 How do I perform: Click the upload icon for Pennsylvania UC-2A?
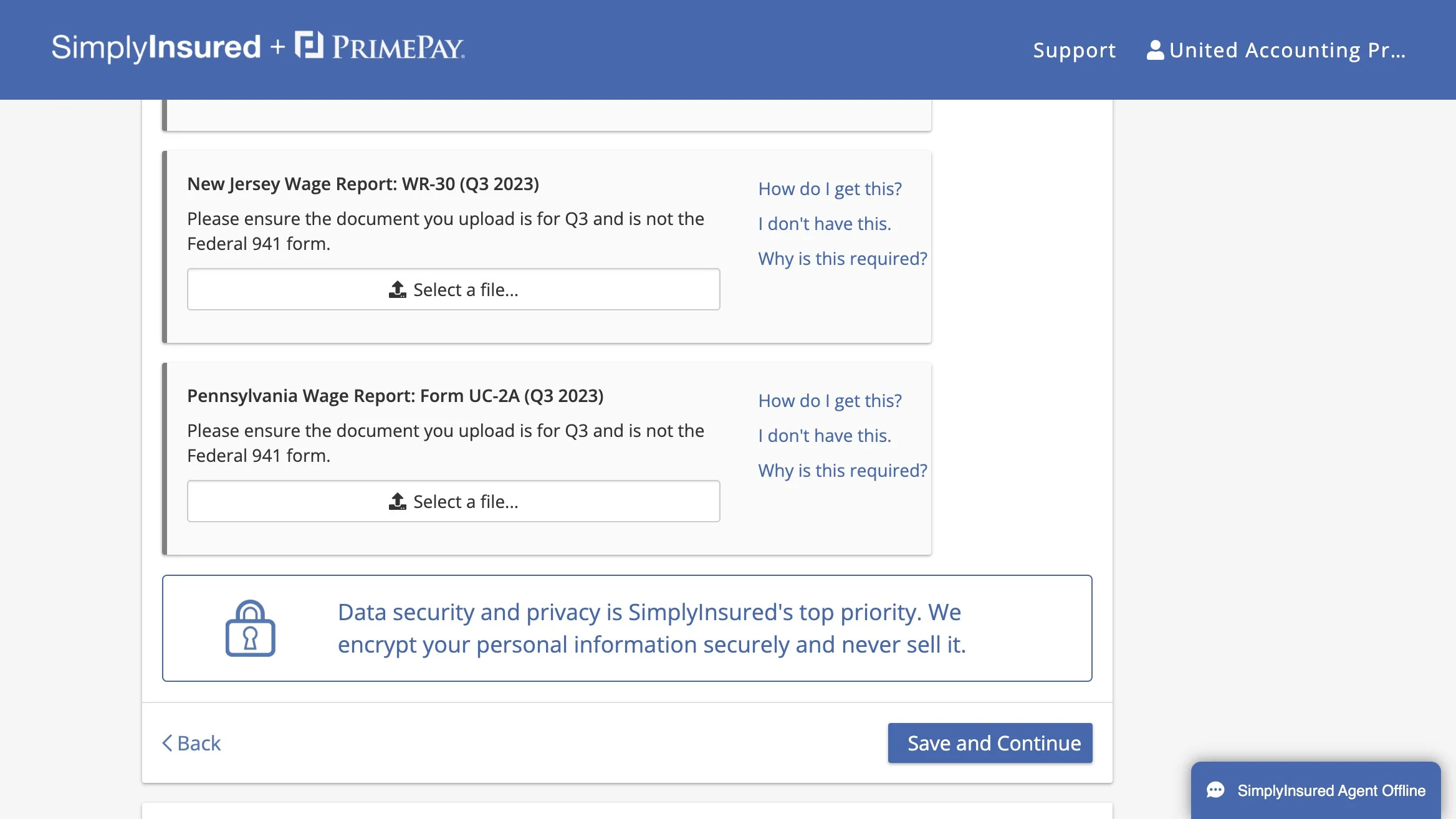point(398,501)
